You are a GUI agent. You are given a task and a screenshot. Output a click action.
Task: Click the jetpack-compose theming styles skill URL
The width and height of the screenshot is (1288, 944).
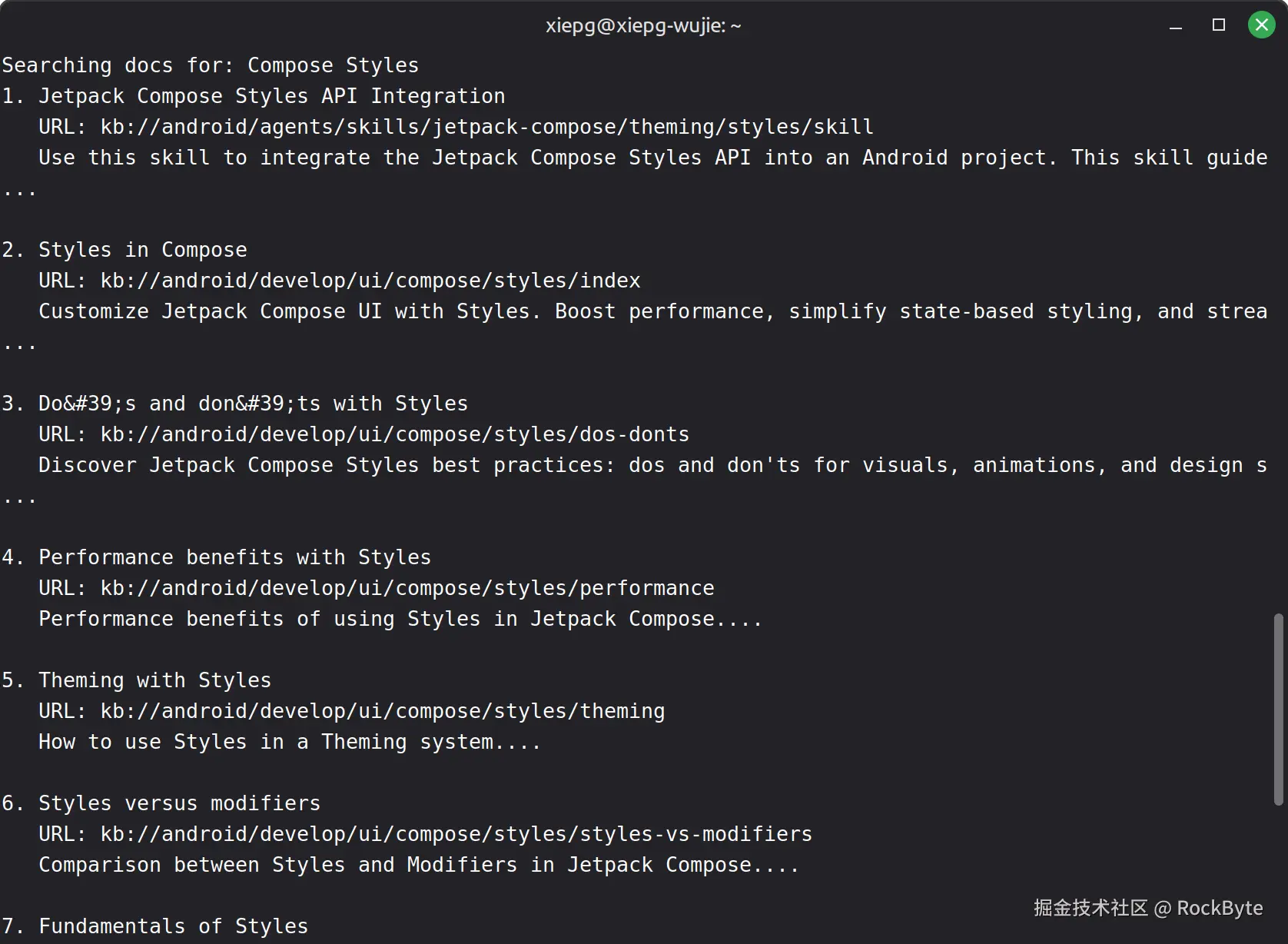(x=487, y=127)
